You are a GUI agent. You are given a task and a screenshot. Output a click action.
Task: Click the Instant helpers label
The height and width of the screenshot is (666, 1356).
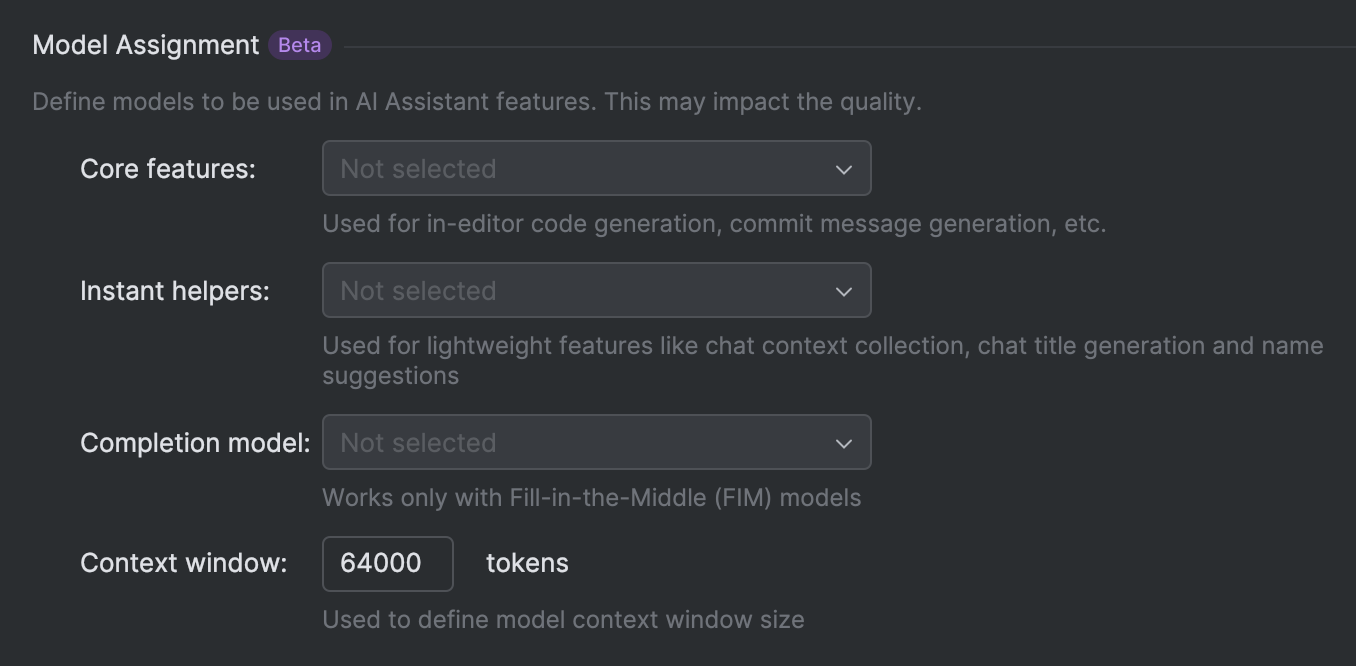[x=174, y=290]
